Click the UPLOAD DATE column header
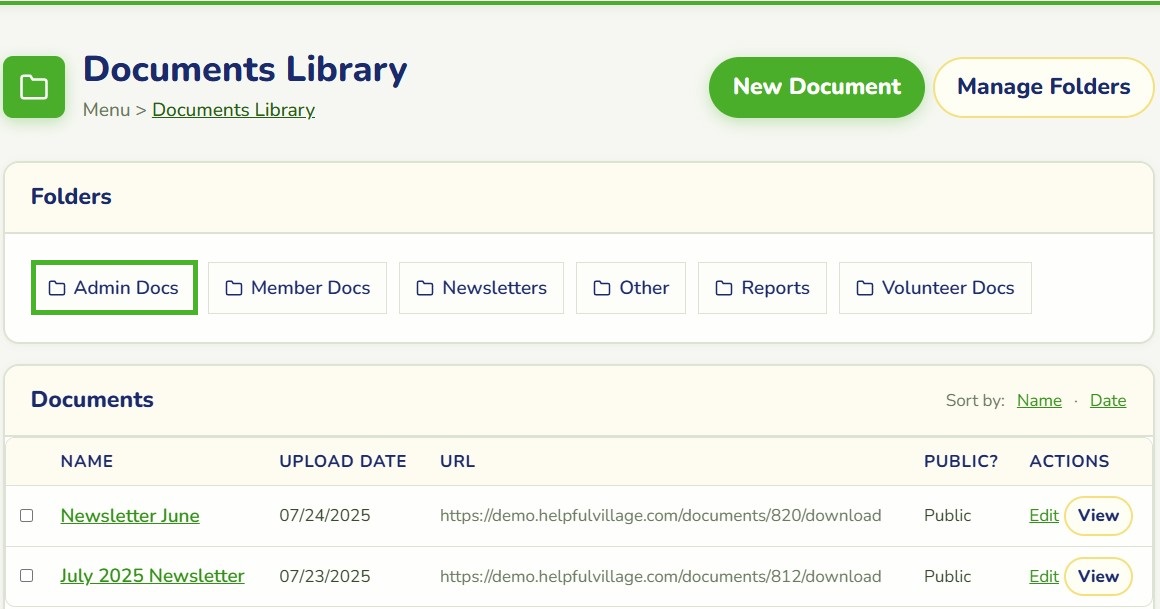The width and height of the screenshot is (1160, 609). coord(343,461)
